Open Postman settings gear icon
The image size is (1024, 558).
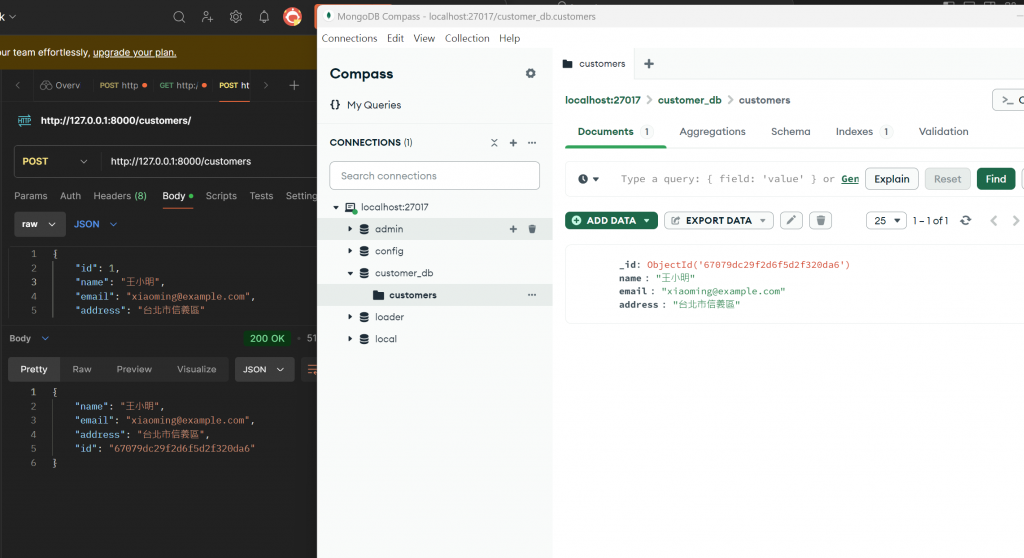point(236,17)
